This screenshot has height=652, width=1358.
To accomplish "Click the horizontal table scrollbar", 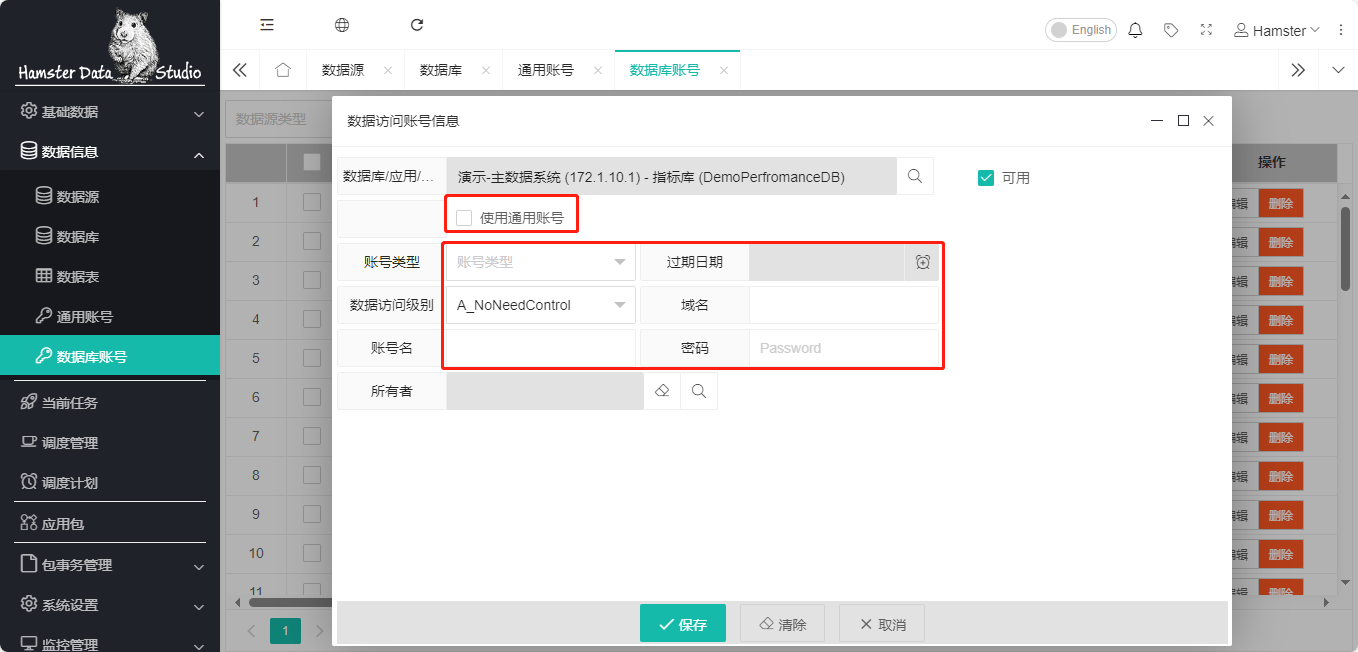I will click(290, 602).
